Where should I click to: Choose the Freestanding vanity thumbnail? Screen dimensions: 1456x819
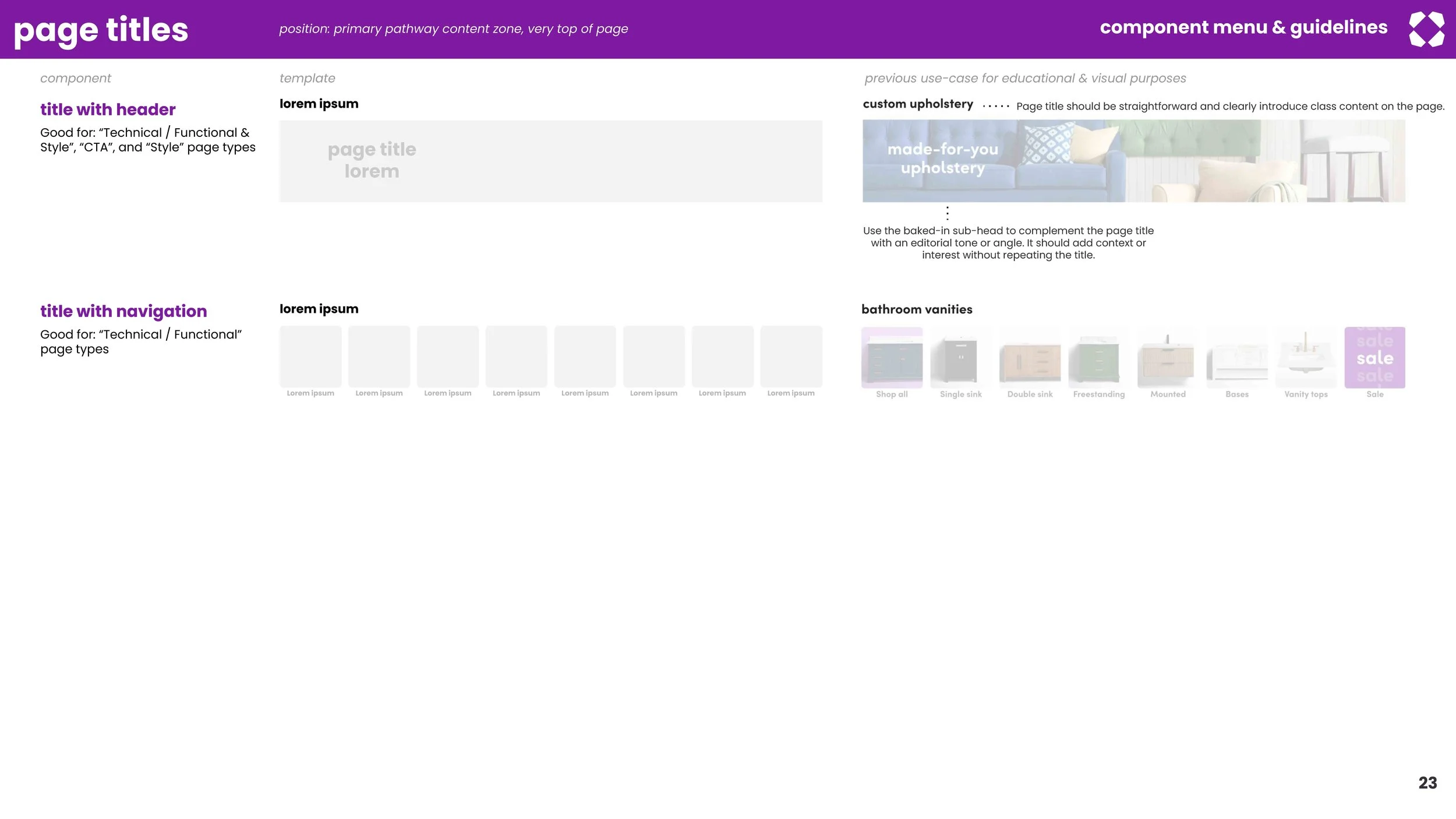tap(1098, 357)
